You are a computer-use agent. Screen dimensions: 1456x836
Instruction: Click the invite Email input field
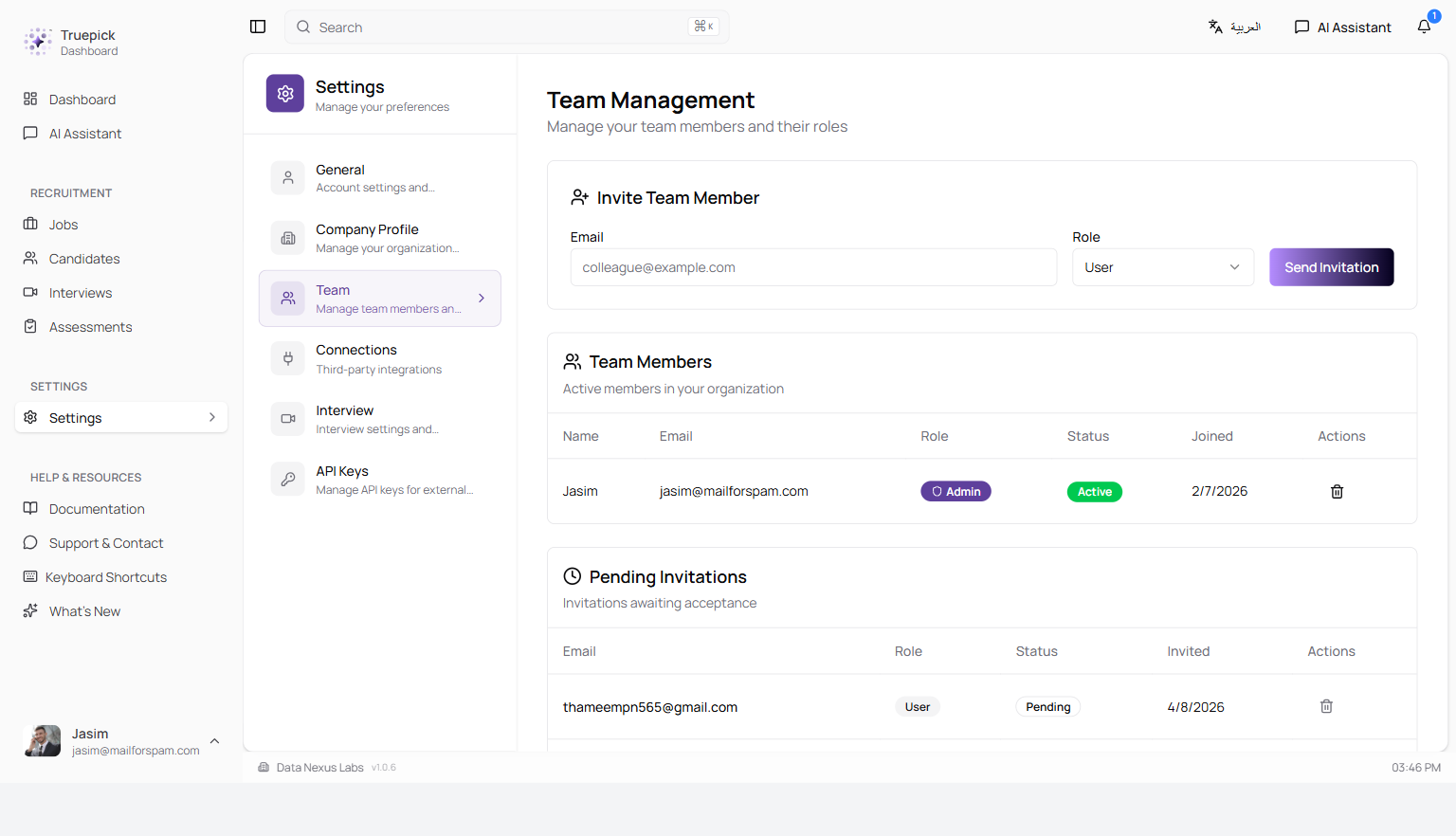(x=812, y=267)
